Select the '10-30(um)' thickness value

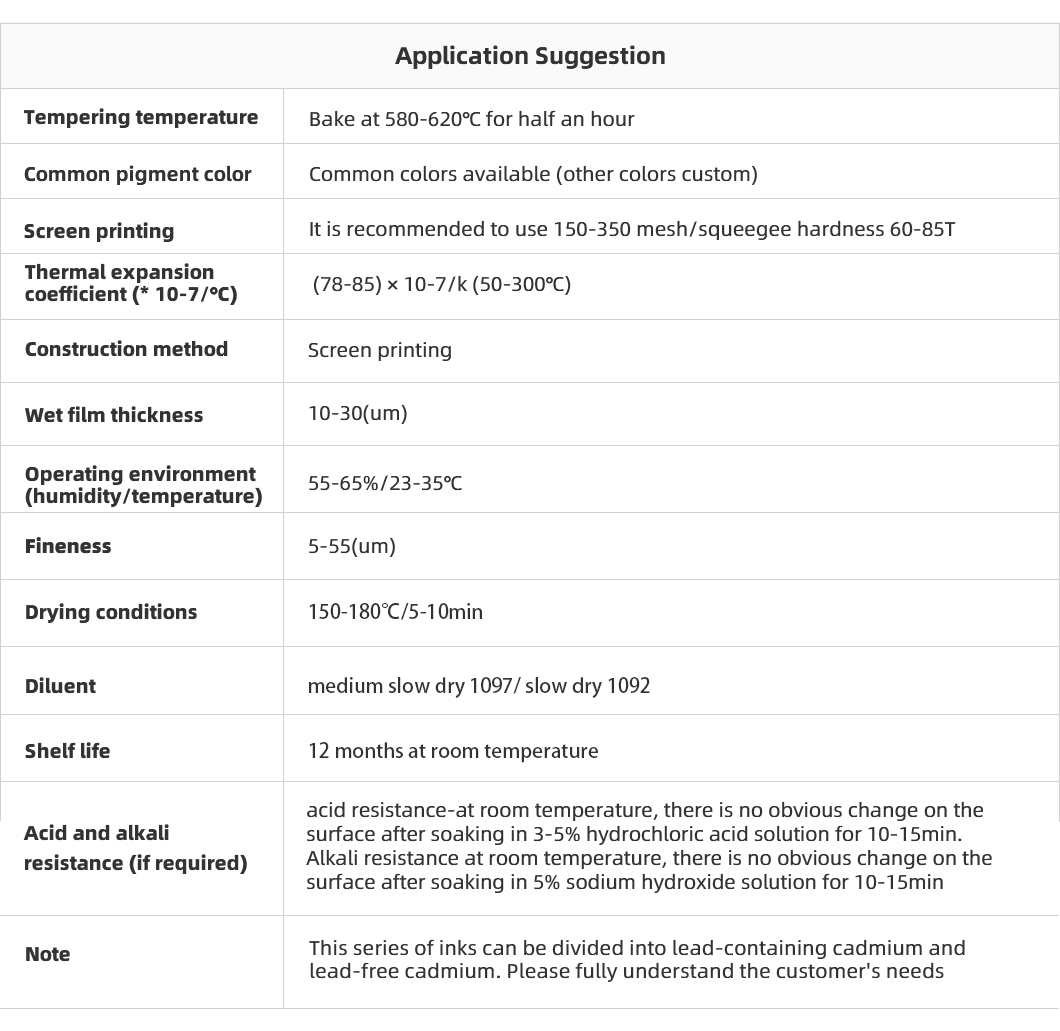tap(358, 413)
